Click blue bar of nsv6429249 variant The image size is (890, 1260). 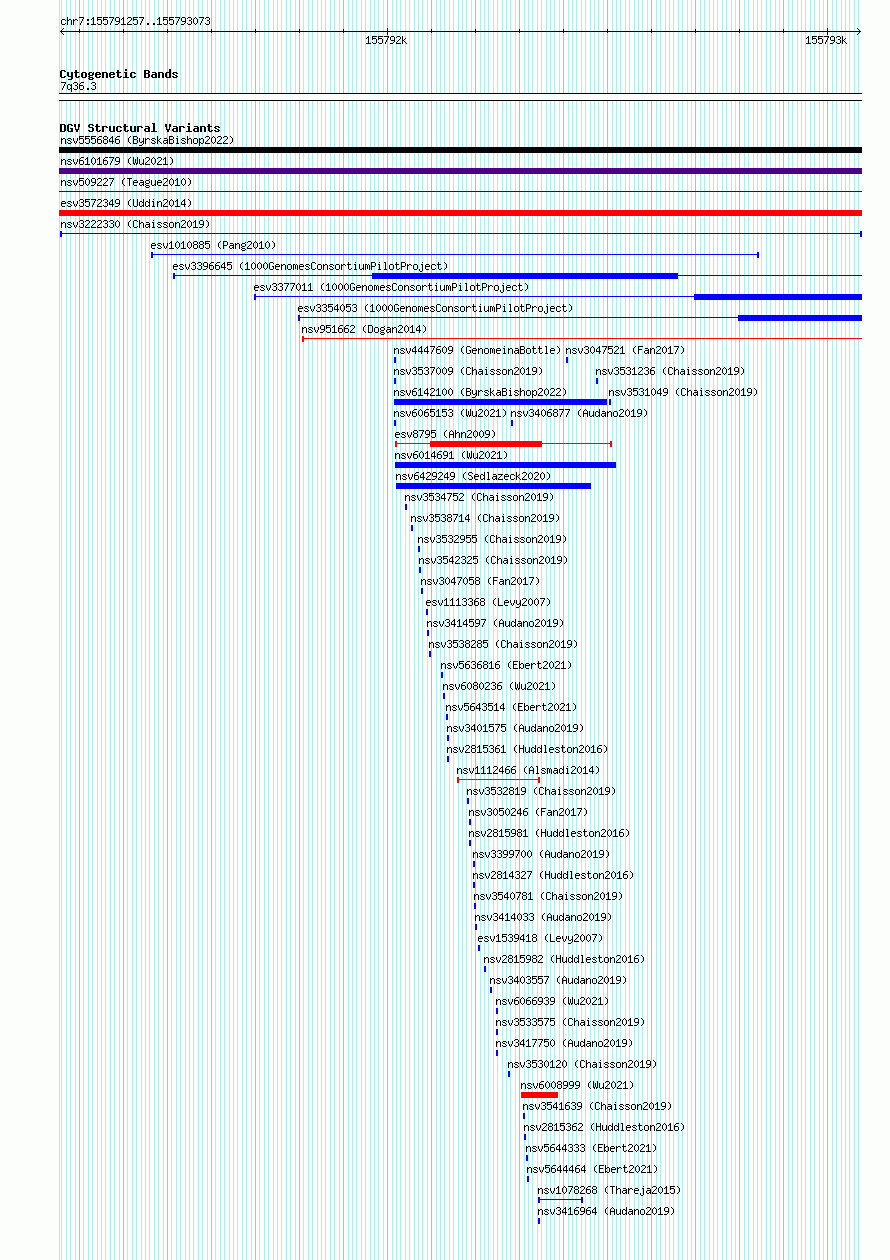(x=493, y=486)
